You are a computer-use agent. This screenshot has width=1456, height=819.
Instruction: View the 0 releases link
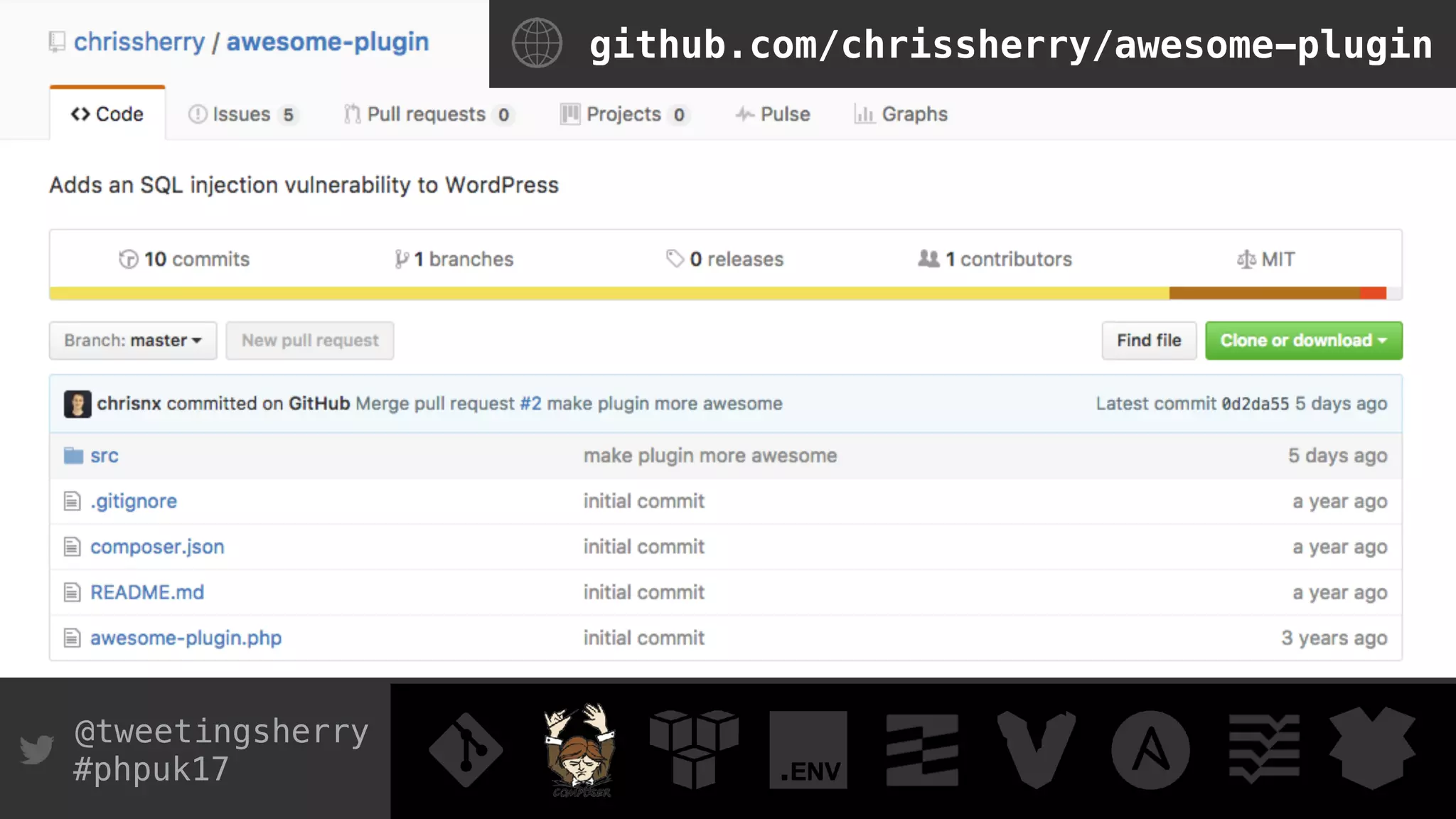[737, 259]
